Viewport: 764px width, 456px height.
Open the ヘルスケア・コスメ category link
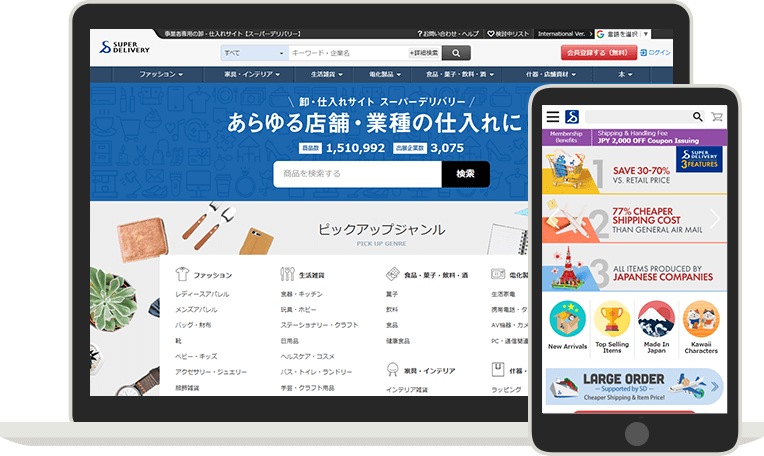pyautogui.click(x=307, y=357)
